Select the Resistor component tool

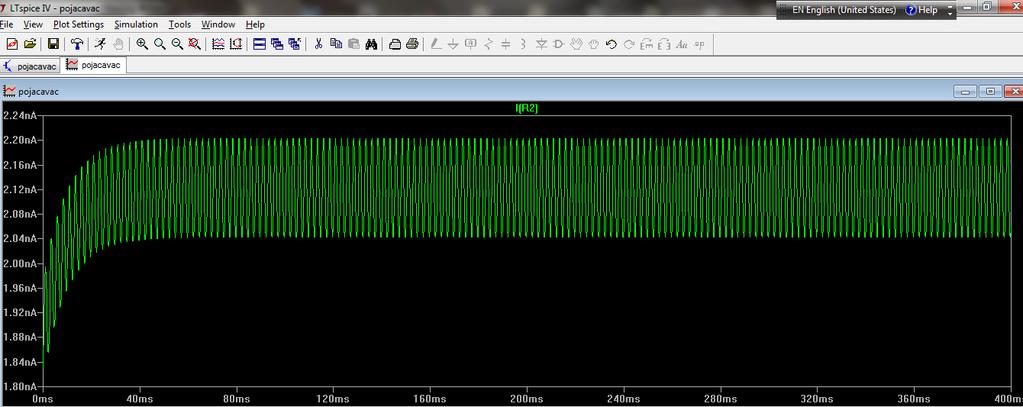(x=489, y=44)
